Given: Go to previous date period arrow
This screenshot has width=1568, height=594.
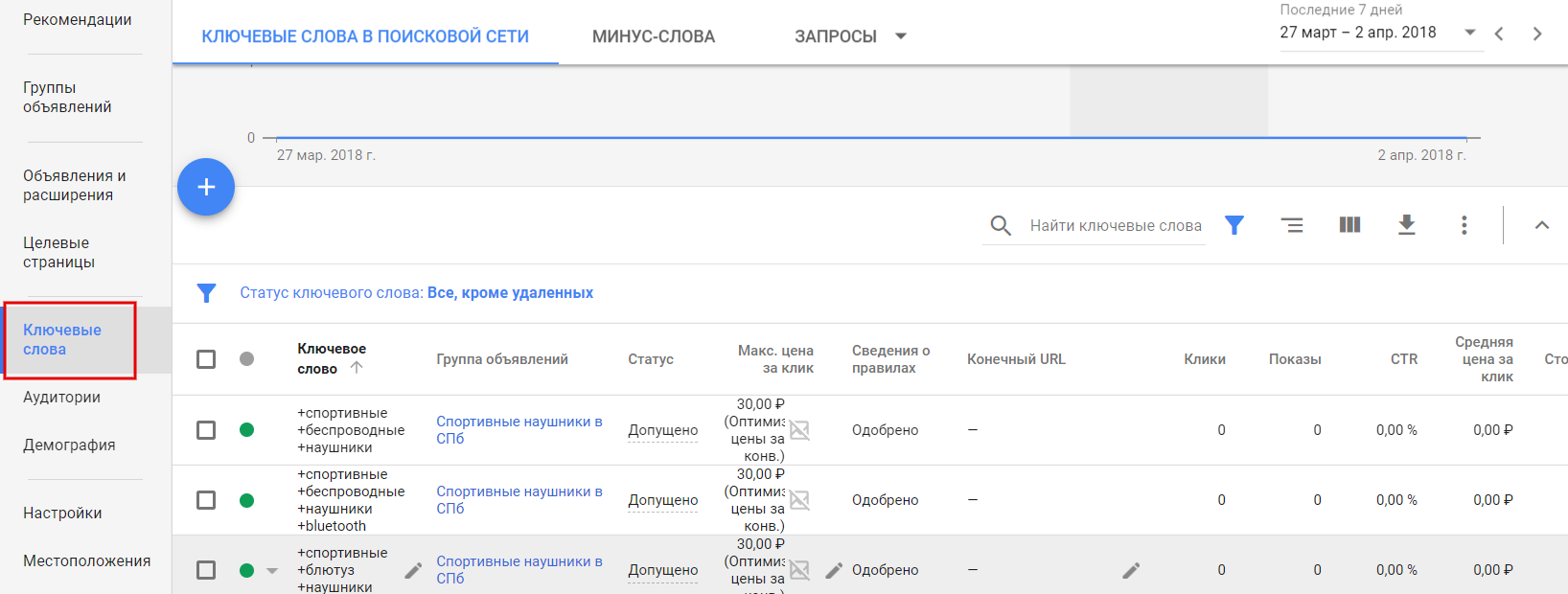Looking at the screenshot, I should coord(1499,34).
